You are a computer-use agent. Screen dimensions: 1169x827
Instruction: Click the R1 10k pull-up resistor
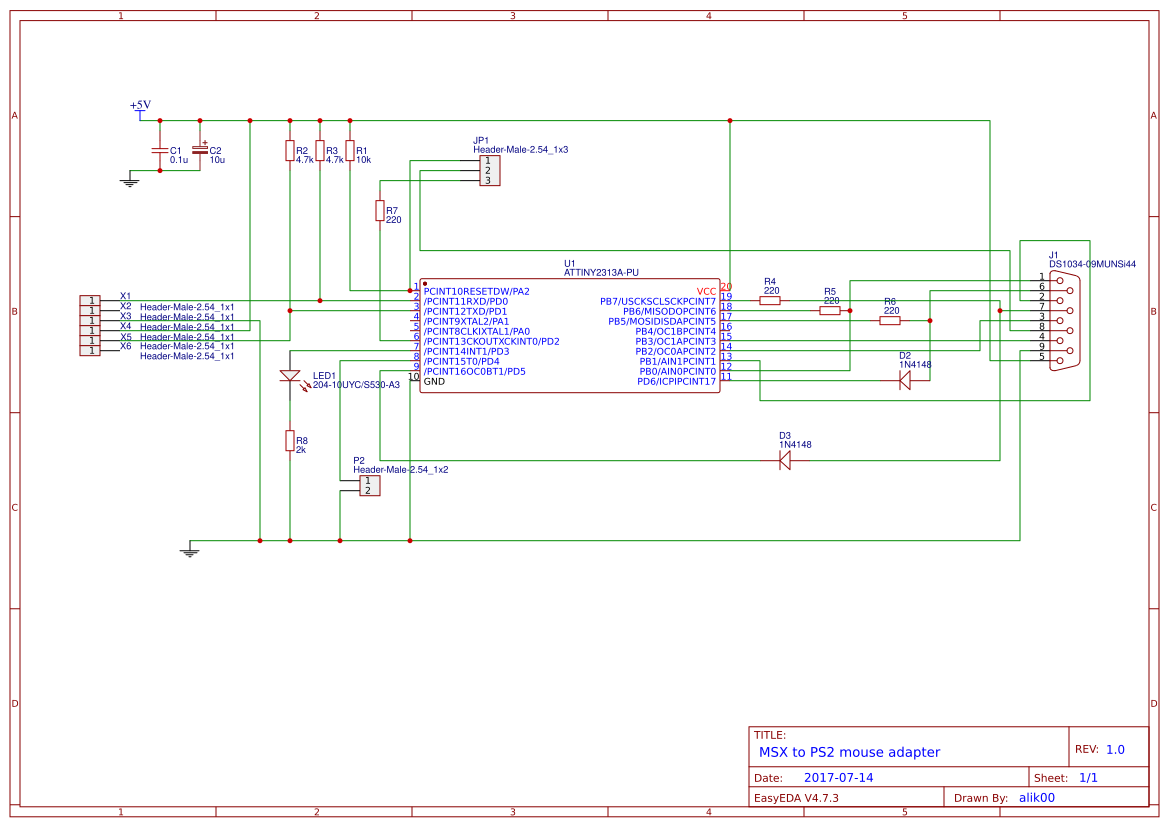pyautogui.click(x=350, y=151)
